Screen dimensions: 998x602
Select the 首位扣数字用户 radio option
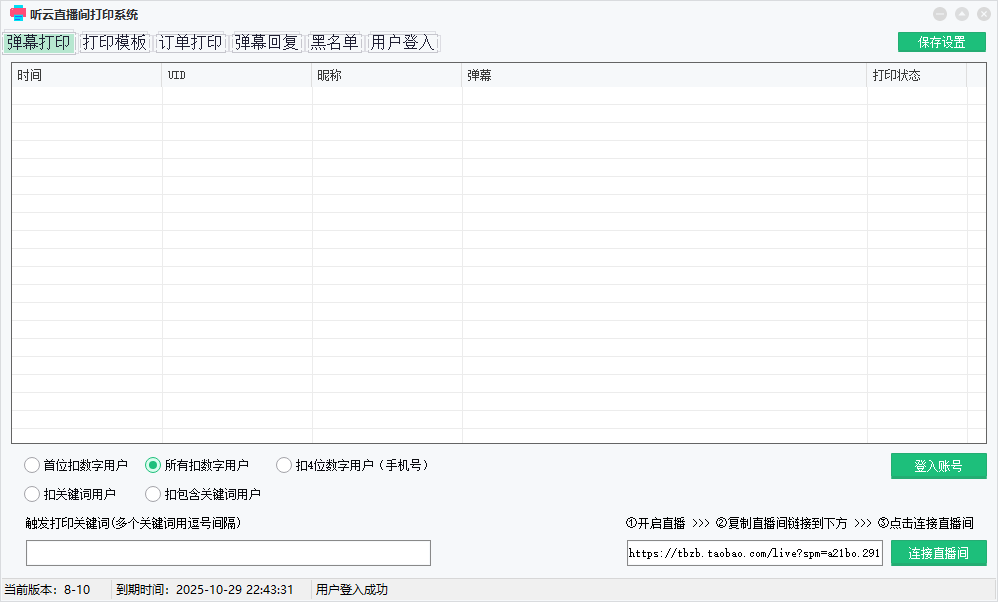pyautogui.click(x=33, y=465)
